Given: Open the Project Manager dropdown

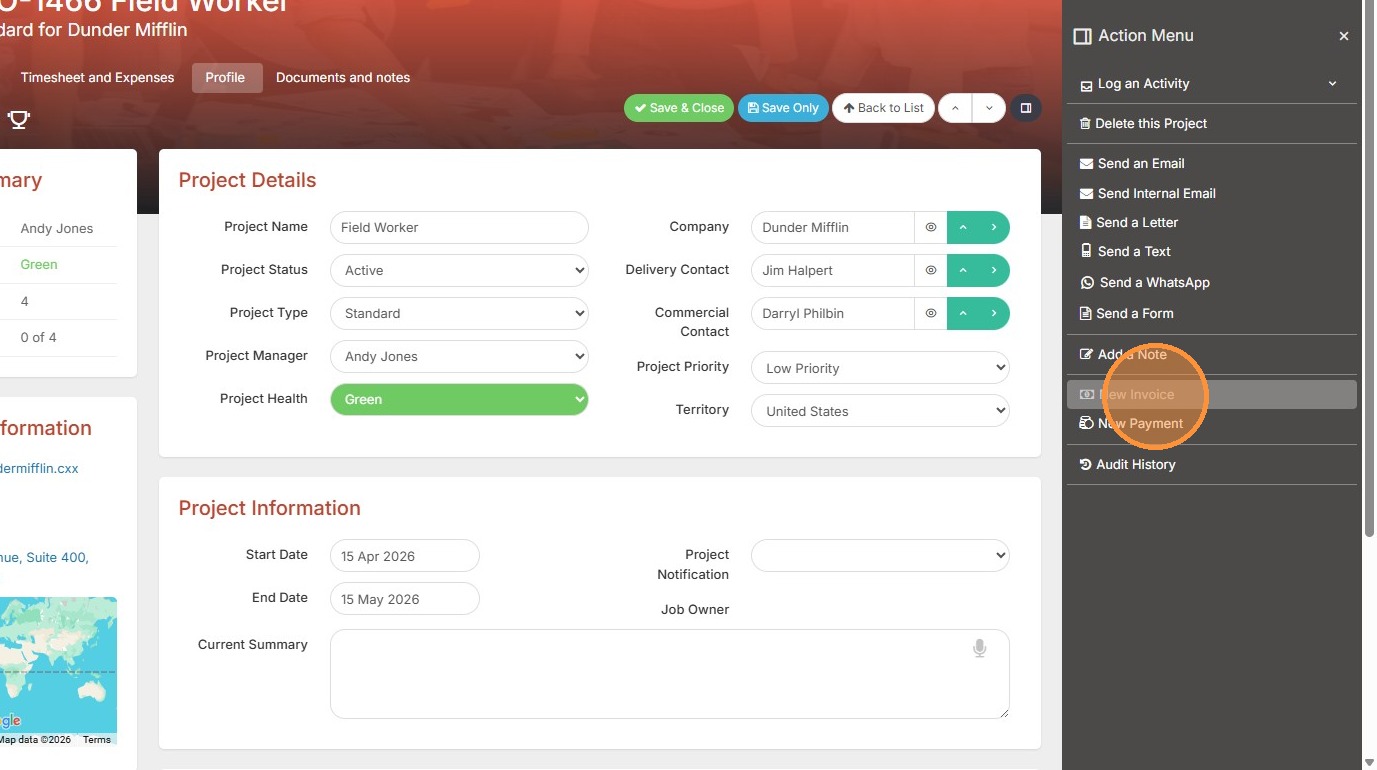Looking at the screenshot, I should point(459,356).
